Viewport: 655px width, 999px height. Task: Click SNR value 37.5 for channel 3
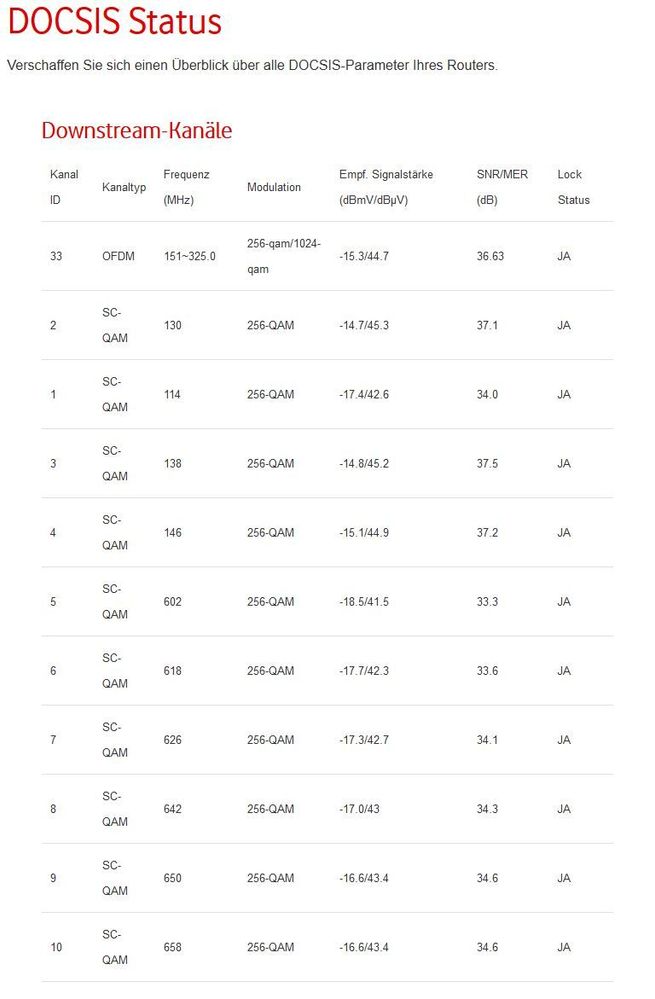tap(487, 463)
